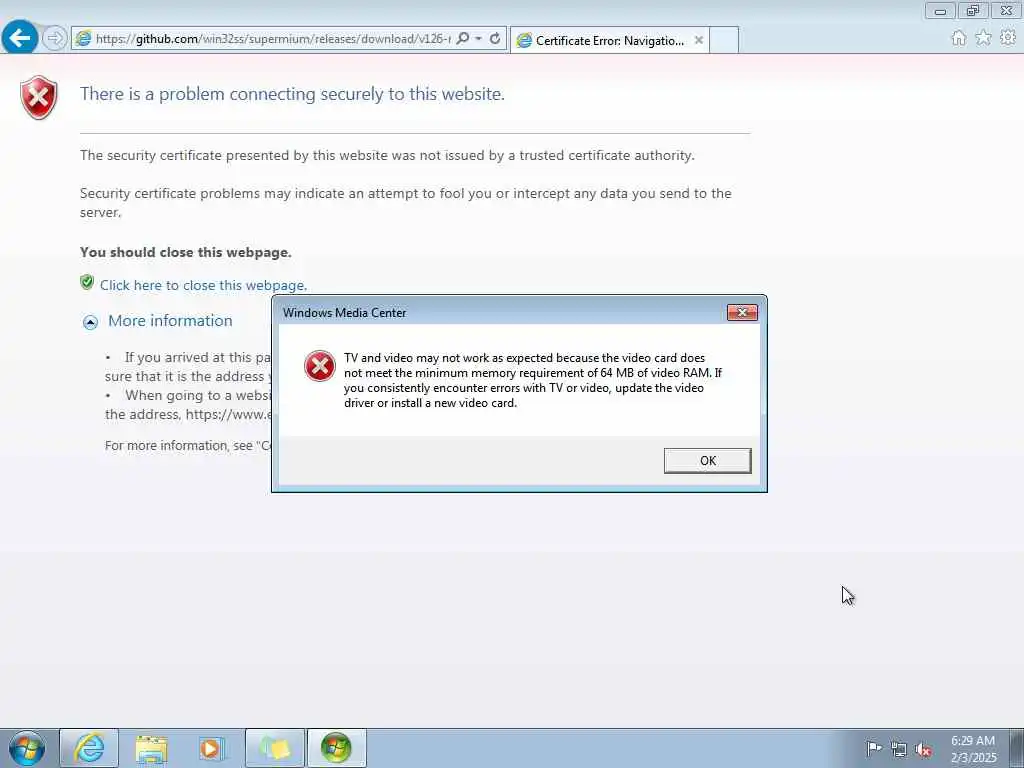The height and width of the screenshot is (768, 1024).
Task: Go back with the blue back arrow
Action: point(20,37)
